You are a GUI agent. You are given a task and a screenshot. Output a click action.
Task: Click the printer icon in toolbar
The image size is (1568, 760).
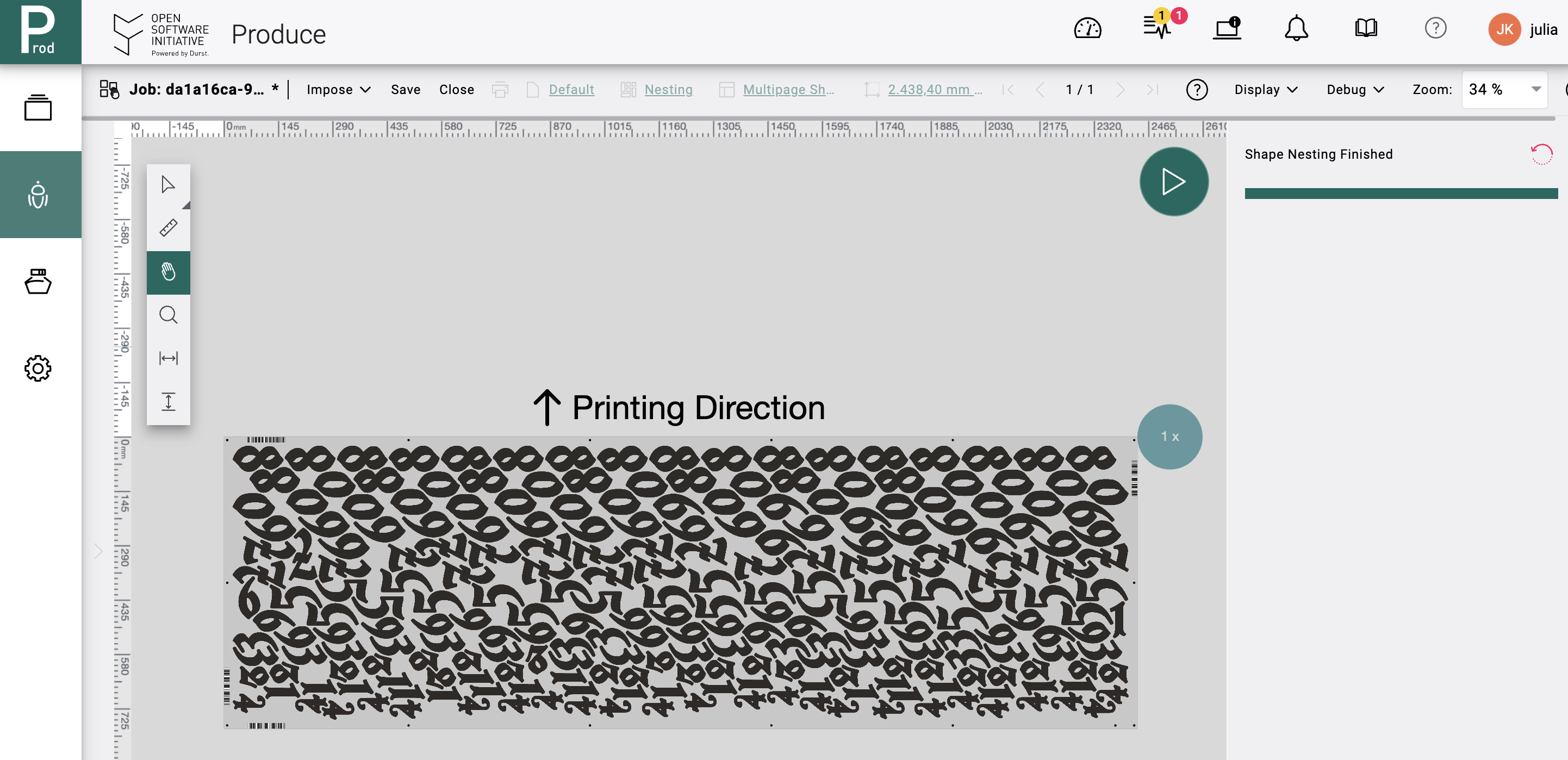(500, 90)
